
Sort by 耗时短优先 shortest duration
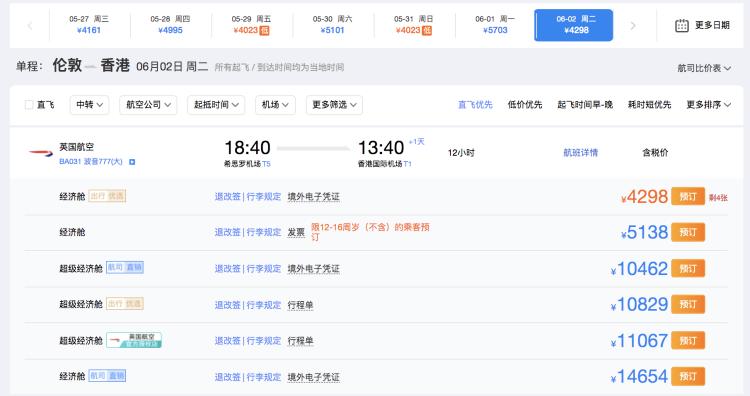[650, 105]
